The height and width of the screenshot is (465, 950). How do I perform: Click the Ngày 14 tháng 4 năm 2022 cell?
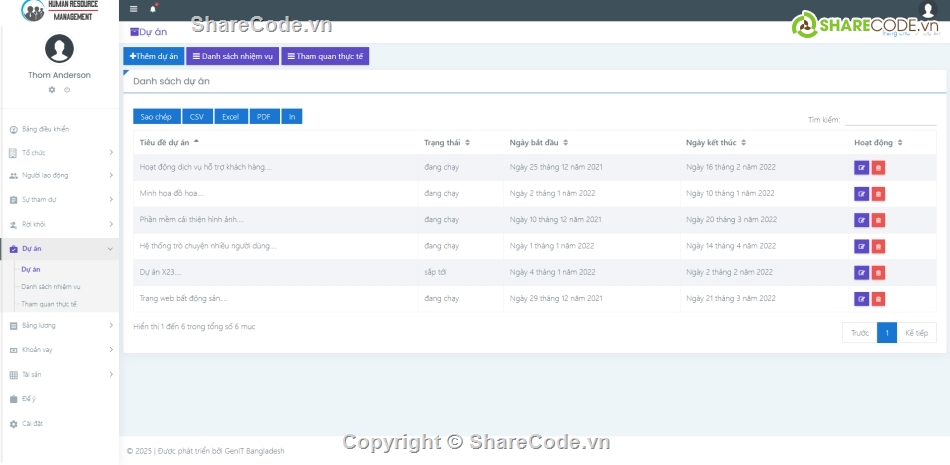764,246
